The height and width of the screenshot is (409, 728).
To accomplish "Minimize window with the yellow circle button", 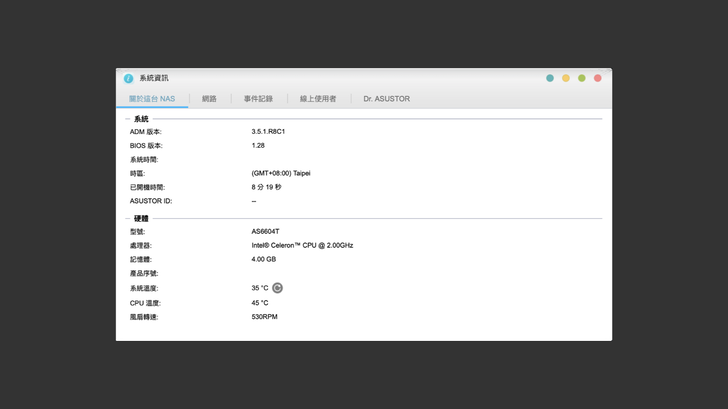I will (566, 78).
